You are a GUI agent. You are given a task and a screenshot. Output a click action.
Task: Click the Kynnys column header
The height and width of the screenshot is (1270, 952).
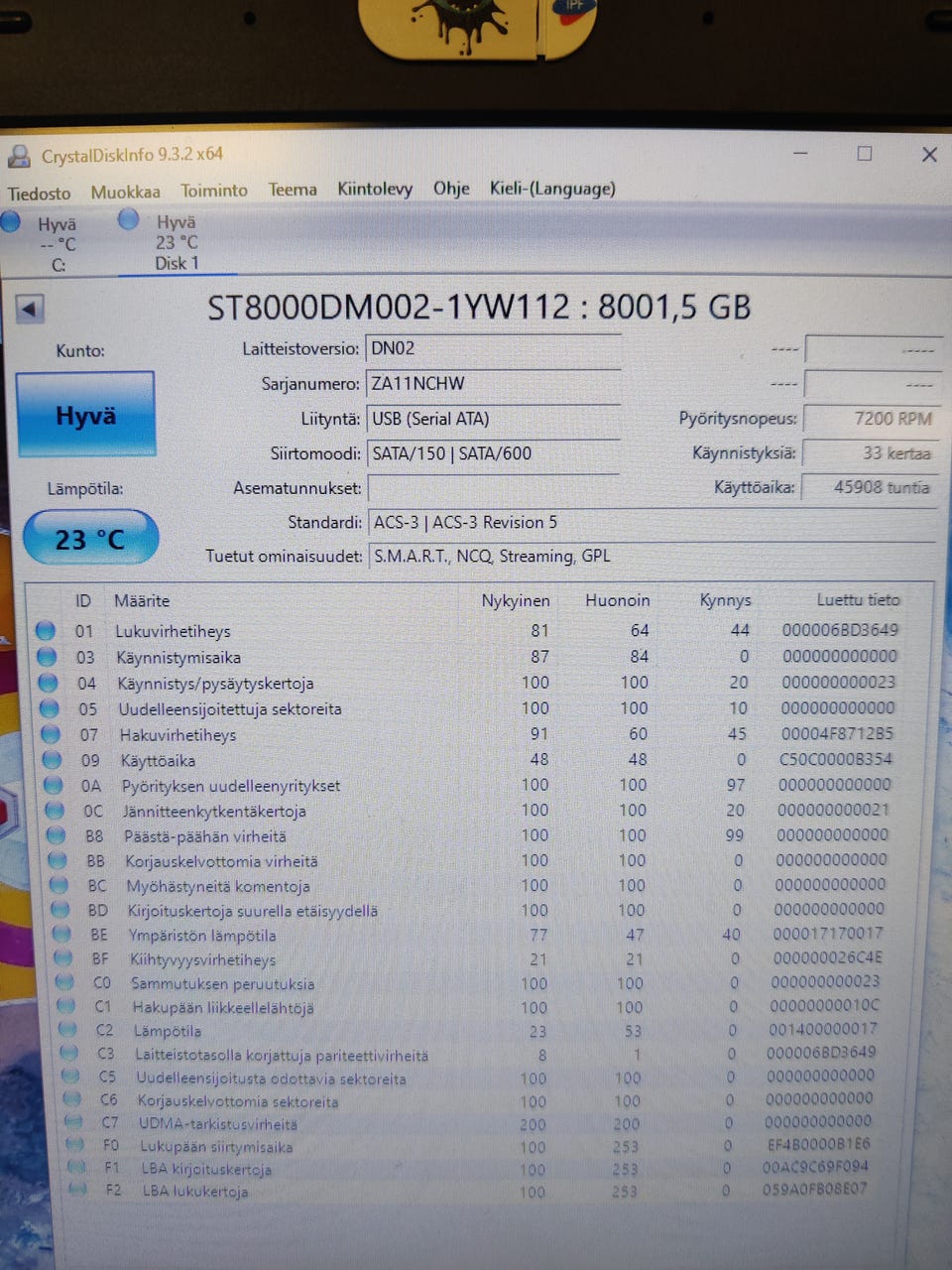click(x=725, y=600)
